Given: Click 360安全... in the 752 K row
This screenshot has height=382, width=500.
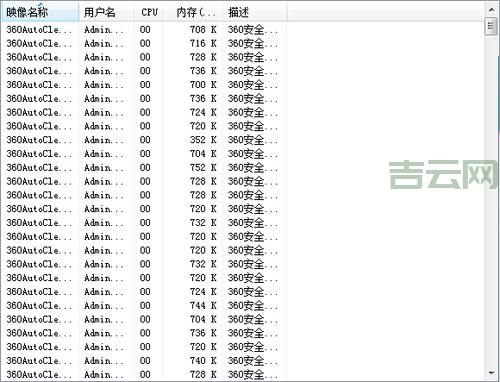Looking at the screenshot, I should [253, 167].
